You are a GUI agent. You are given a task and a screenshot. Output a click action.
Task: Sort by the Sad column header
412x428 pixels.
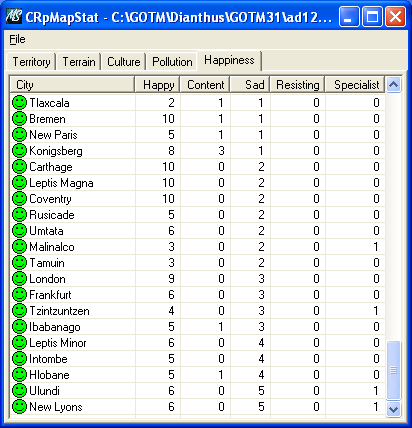[250, 85]
